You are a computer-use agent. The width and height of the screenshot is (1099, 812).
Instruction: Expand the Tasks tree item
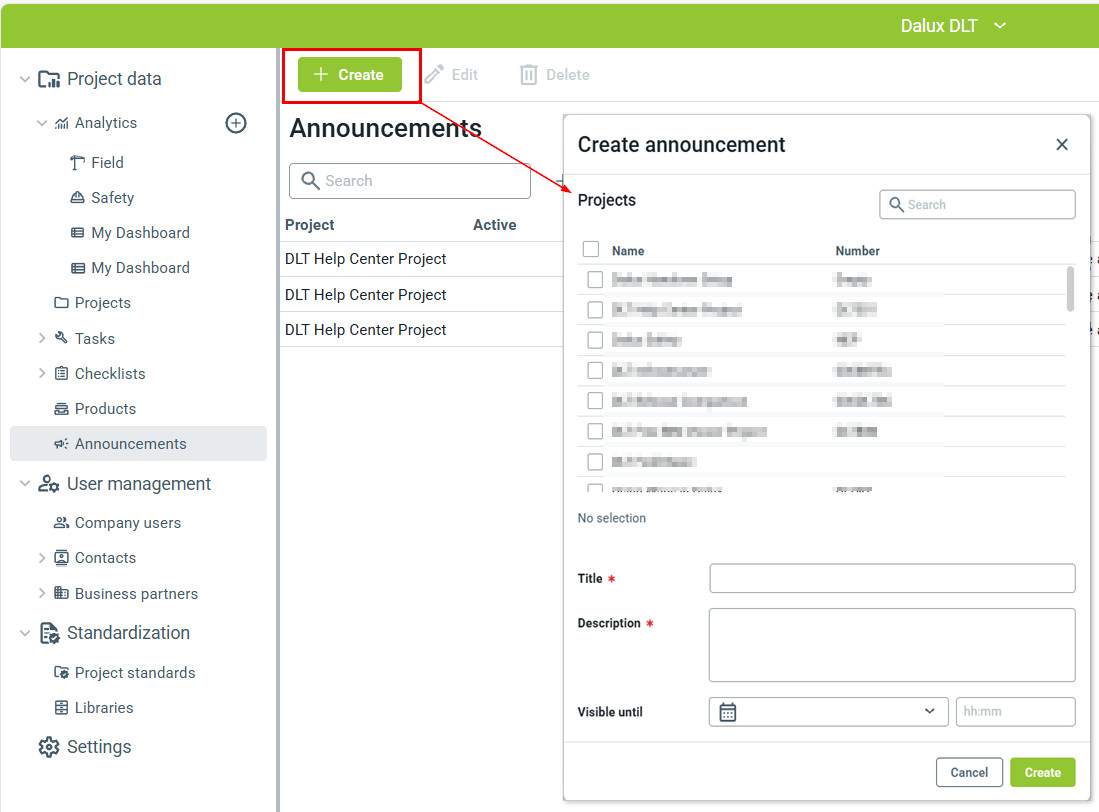click(42, 339)
